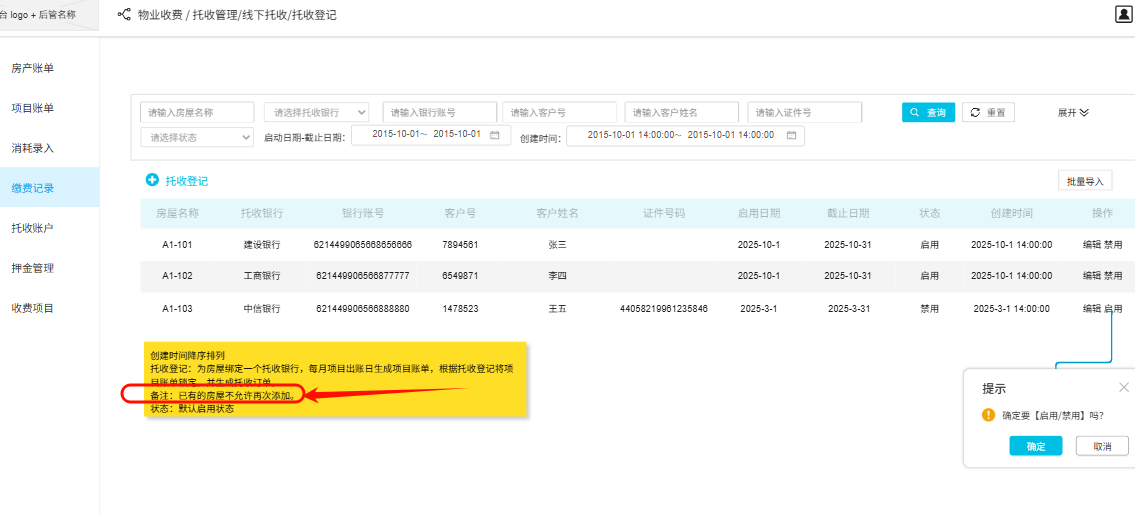1135x514 pixels.
Task: Open 房产账单 in the sidebar
Action: click(33, 68)
